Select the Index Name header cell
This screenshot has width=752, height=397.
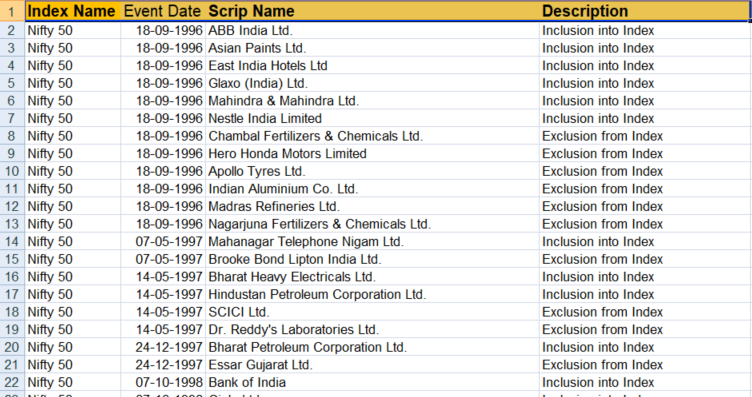pos(72,11)
